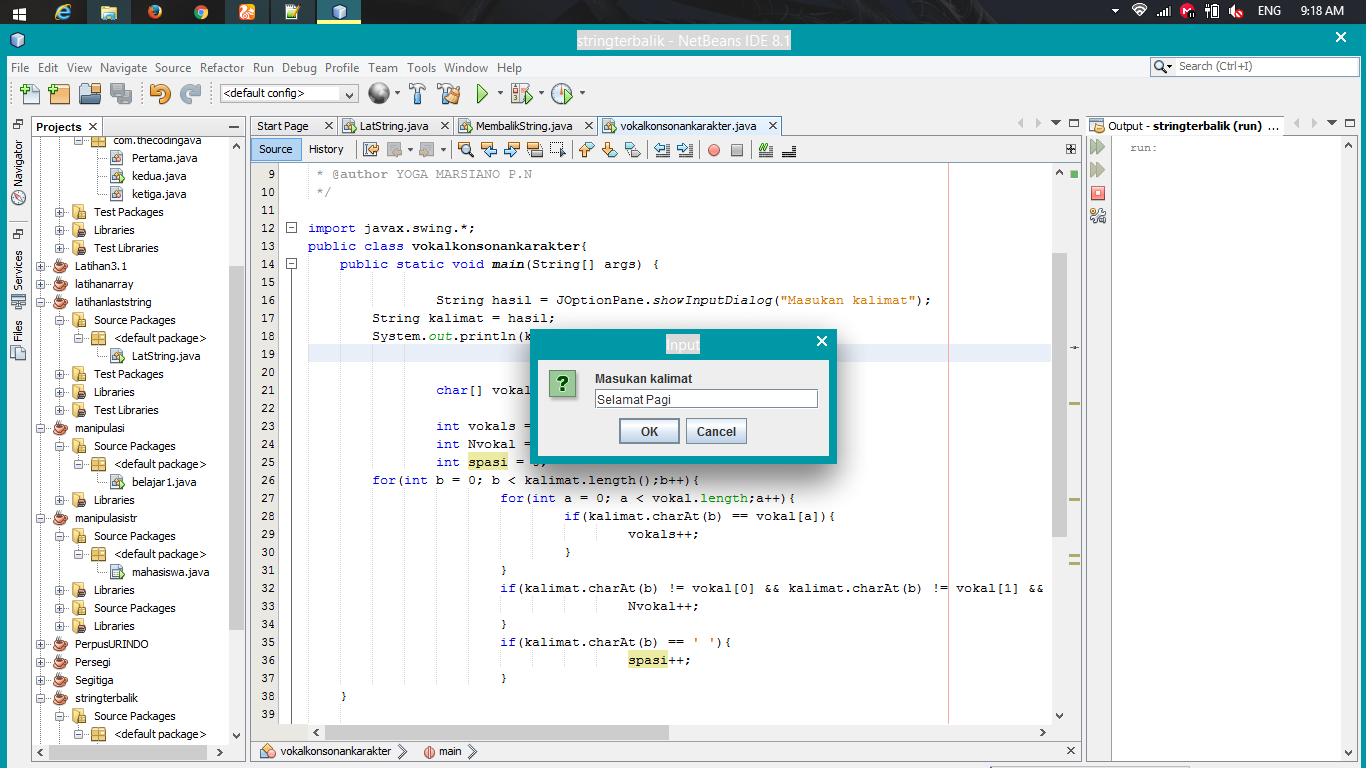Viewport: 1366px width, 768px height.
Task: Open the Profile Project dropdown arrow
Action: coord(582,94)
